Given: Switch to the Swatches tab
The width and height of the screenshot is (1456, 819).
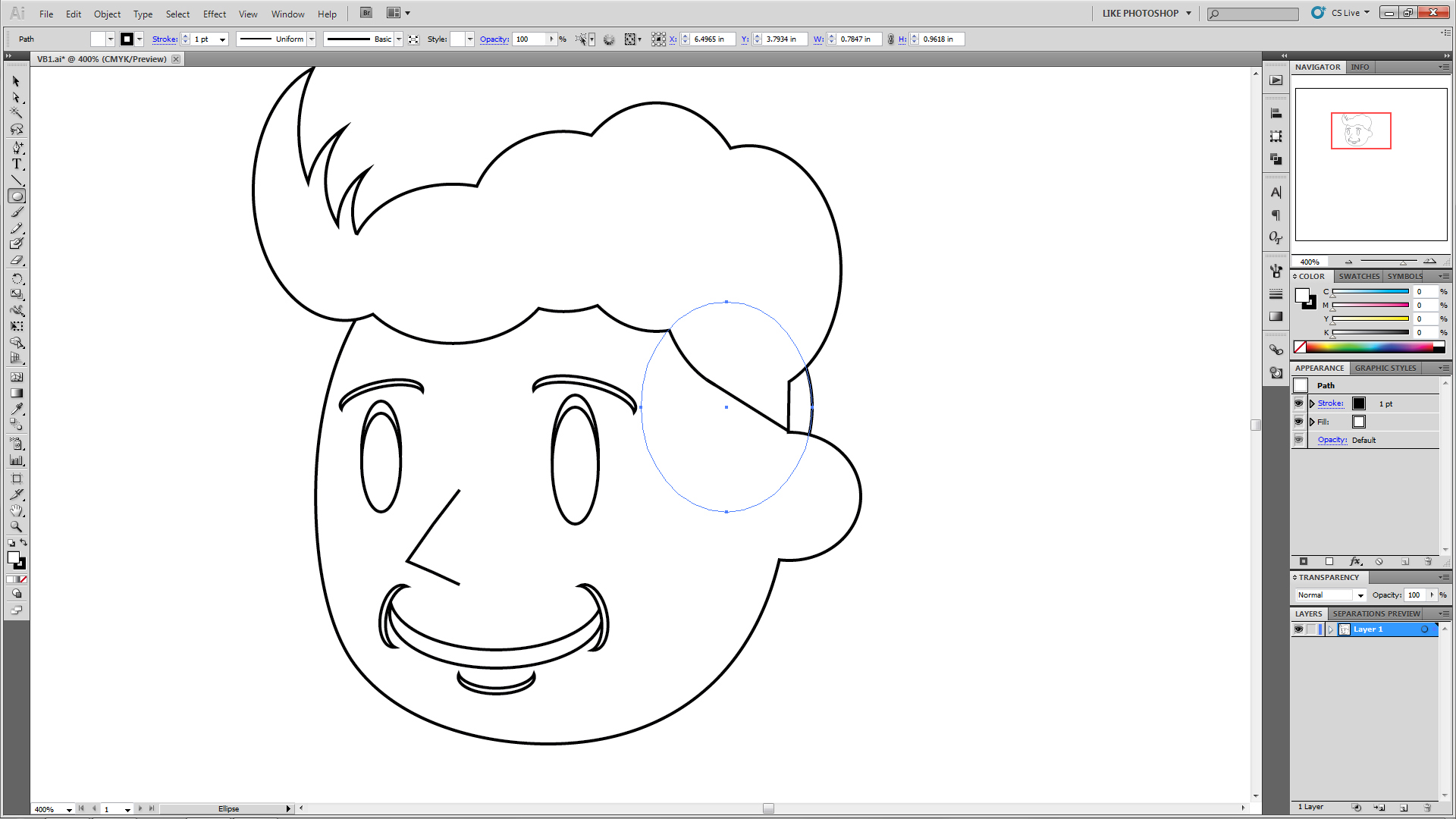Looking at the screenshot, I should click(x=1358, y=277).
